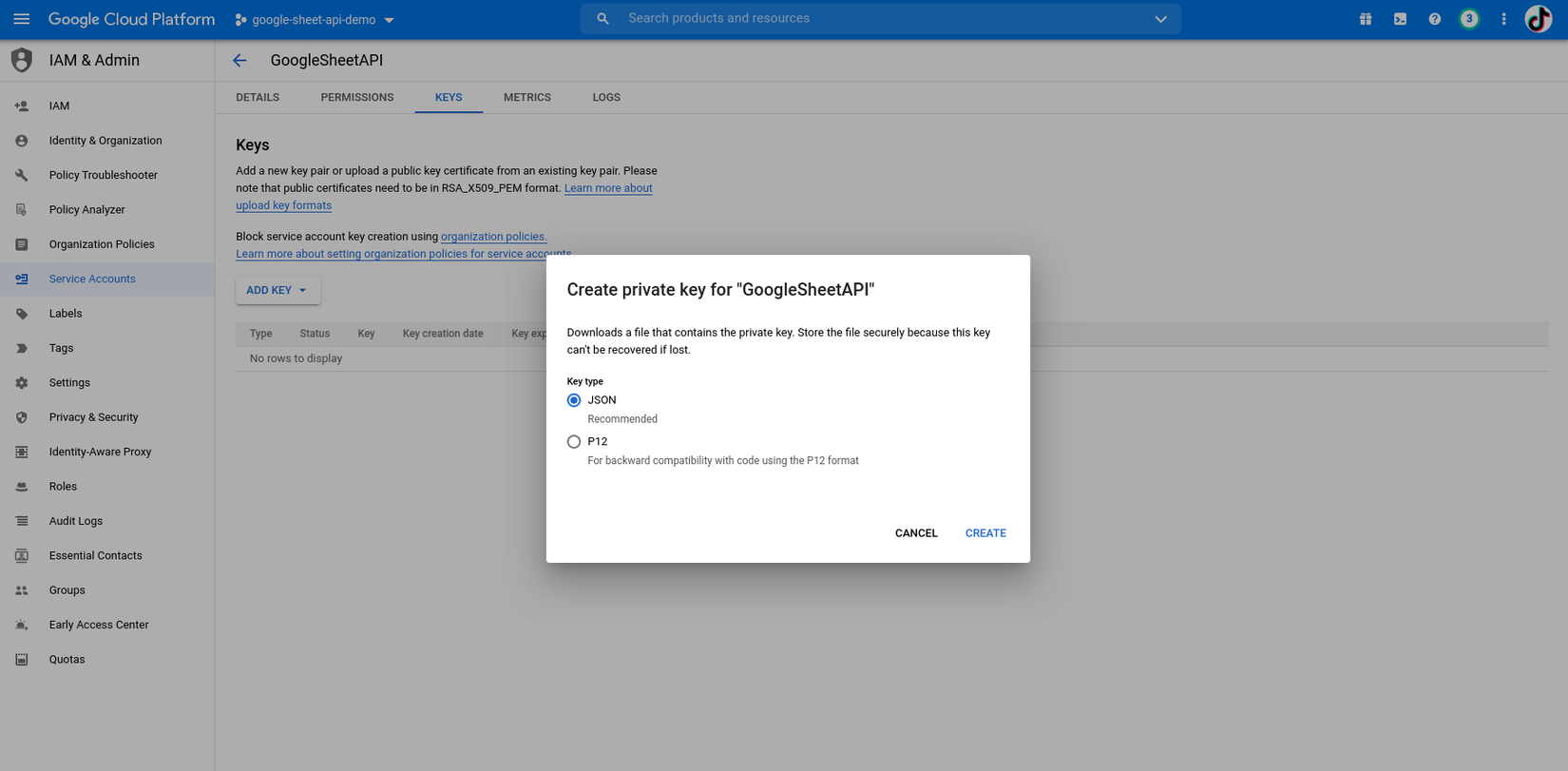Click the Groups icon
Screen dimensions: 1568x771
tap(22, 590)
